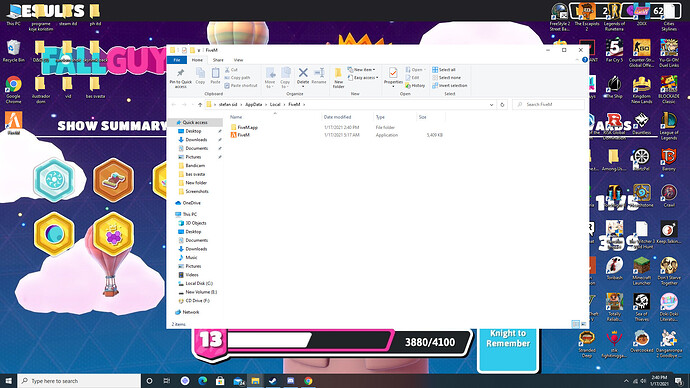
Task: Refresh the FiveM folder view
Action: (502, 105)
